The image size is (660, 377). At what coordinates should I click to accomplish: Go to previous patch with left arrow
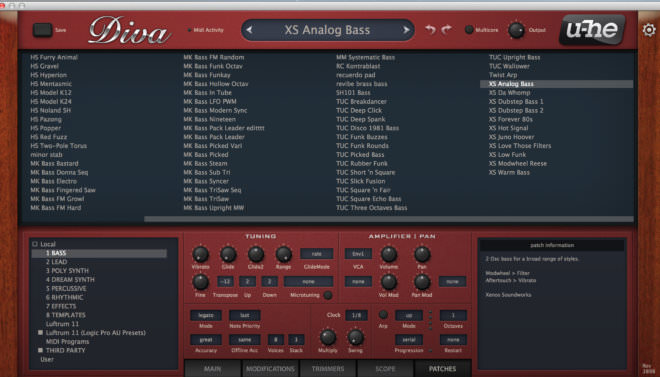click(x=249, y=30)
